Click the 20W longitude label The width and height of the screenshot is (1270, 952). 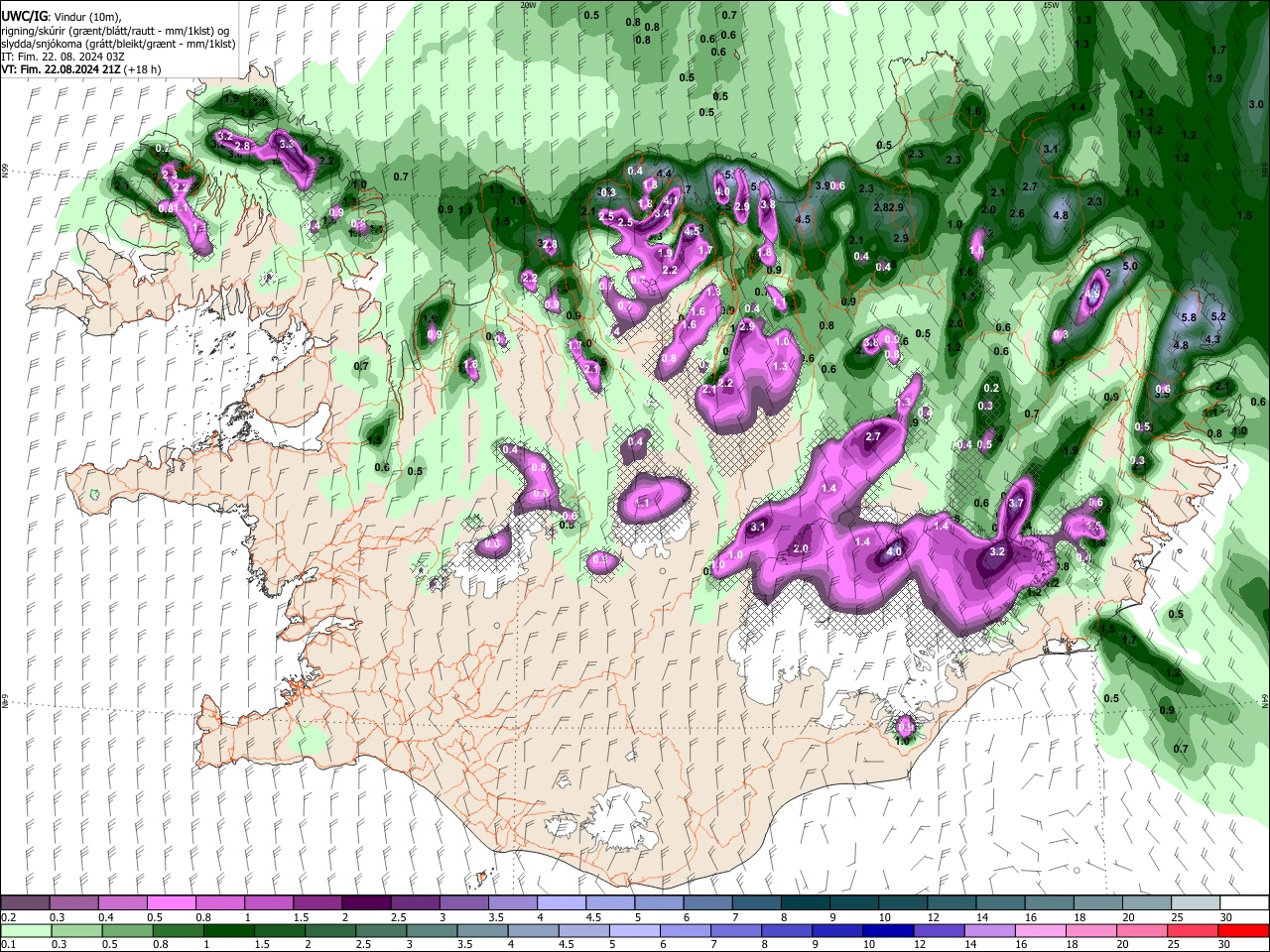tap(528, 5)
